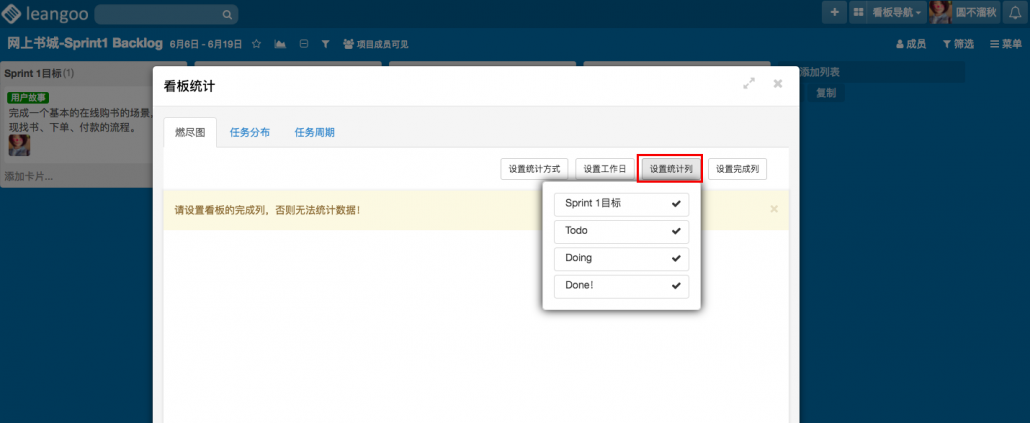This screenshot has height=423, width=1030.
Task: Dismiss the yellow warning message
Action: click(773, 209)
